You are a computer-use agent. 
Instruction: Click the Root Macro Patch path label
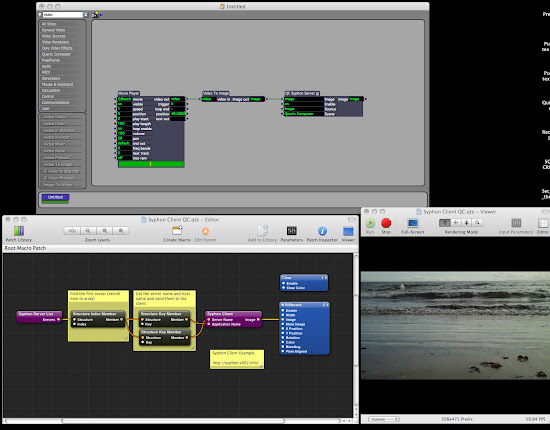pyautogui.click(x=25, y=248)
